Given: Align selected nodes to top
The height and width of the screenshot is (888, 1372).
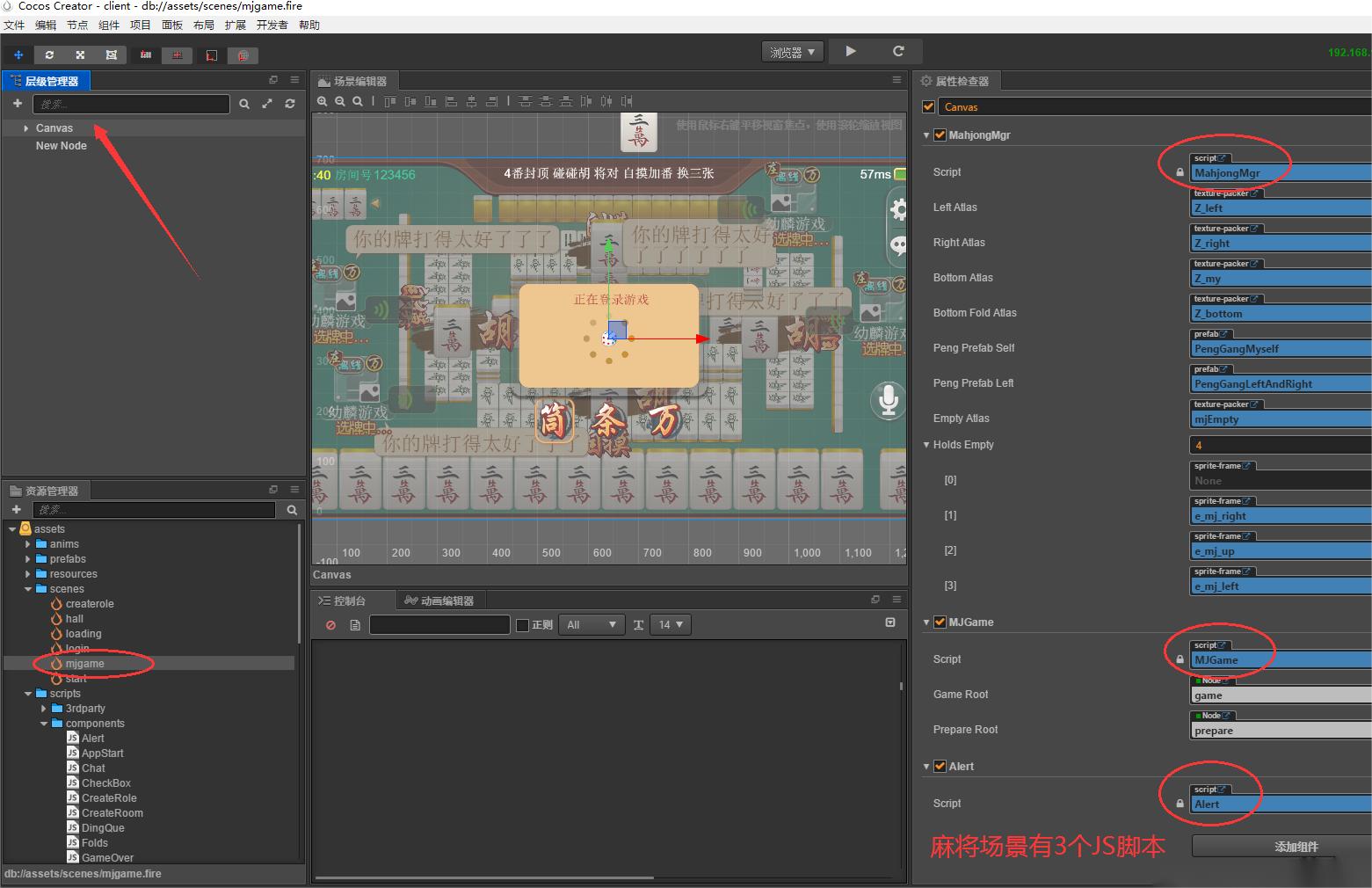Looking at the screenshot, I should (390, 101).
